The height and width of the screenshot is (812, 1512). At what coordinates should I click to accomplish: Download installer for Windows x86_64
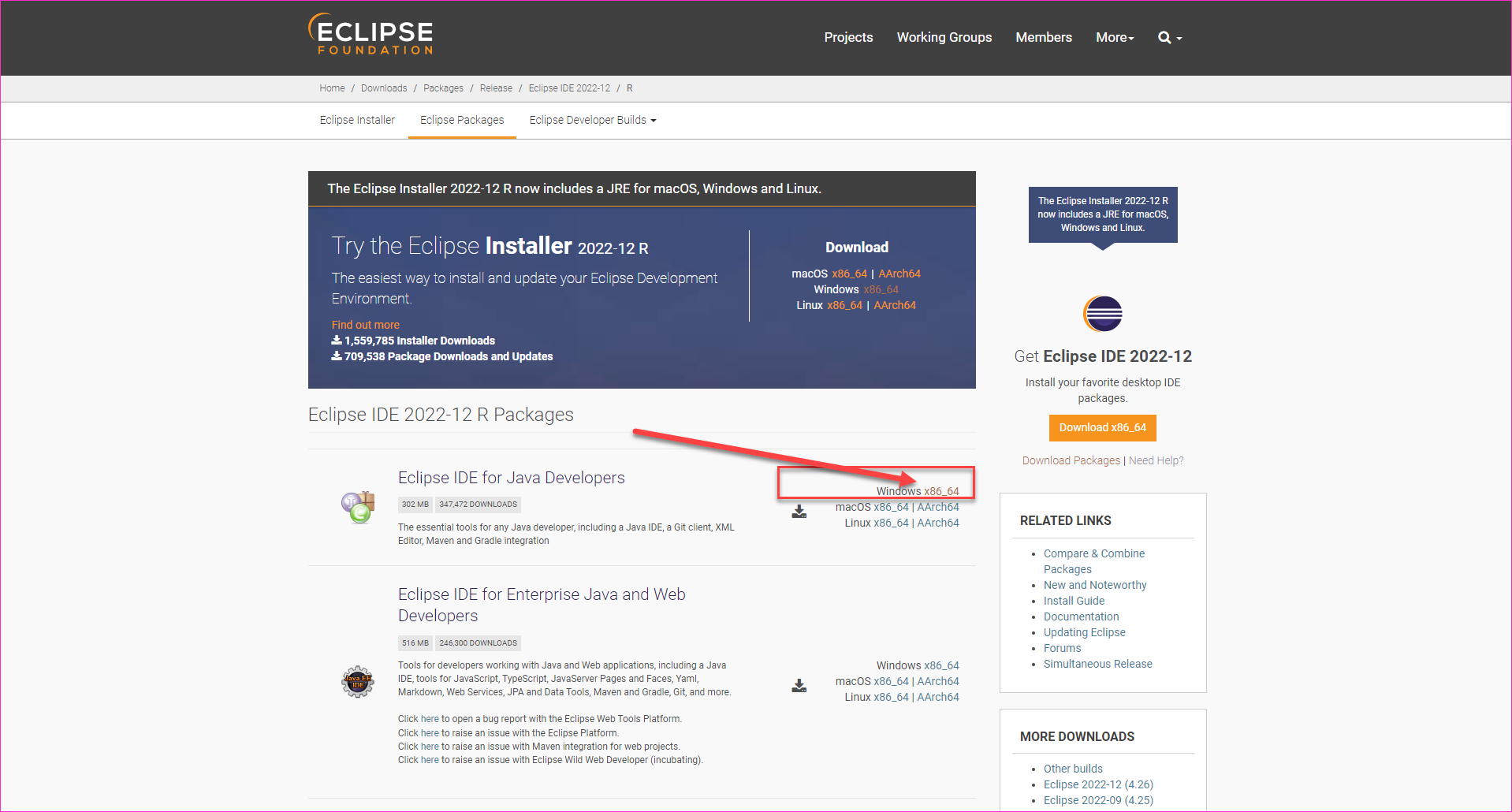881,289
